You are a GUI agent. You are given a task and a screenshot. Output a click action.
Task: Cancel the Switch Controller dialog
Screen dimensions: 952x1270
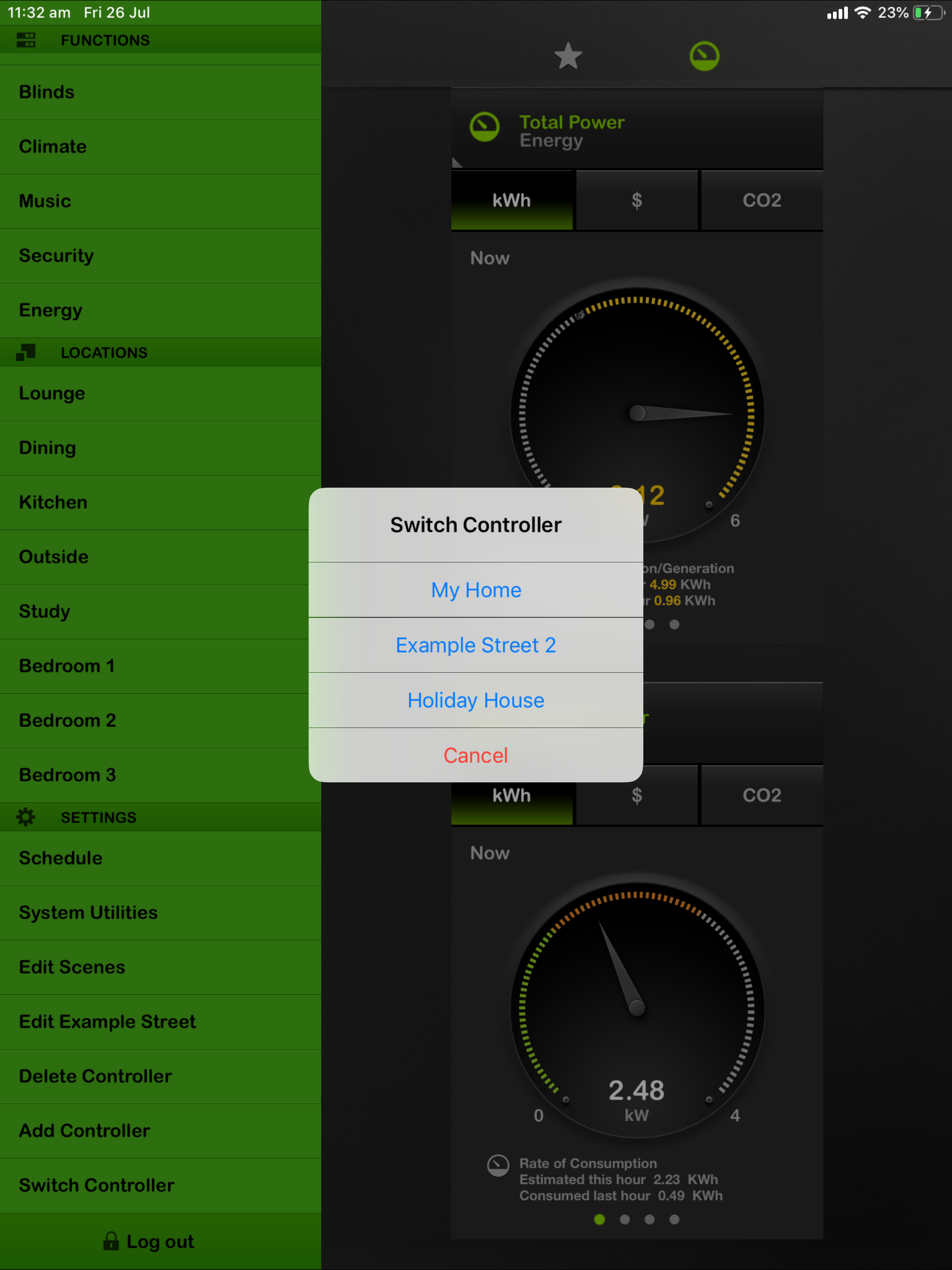click(476, 755)
